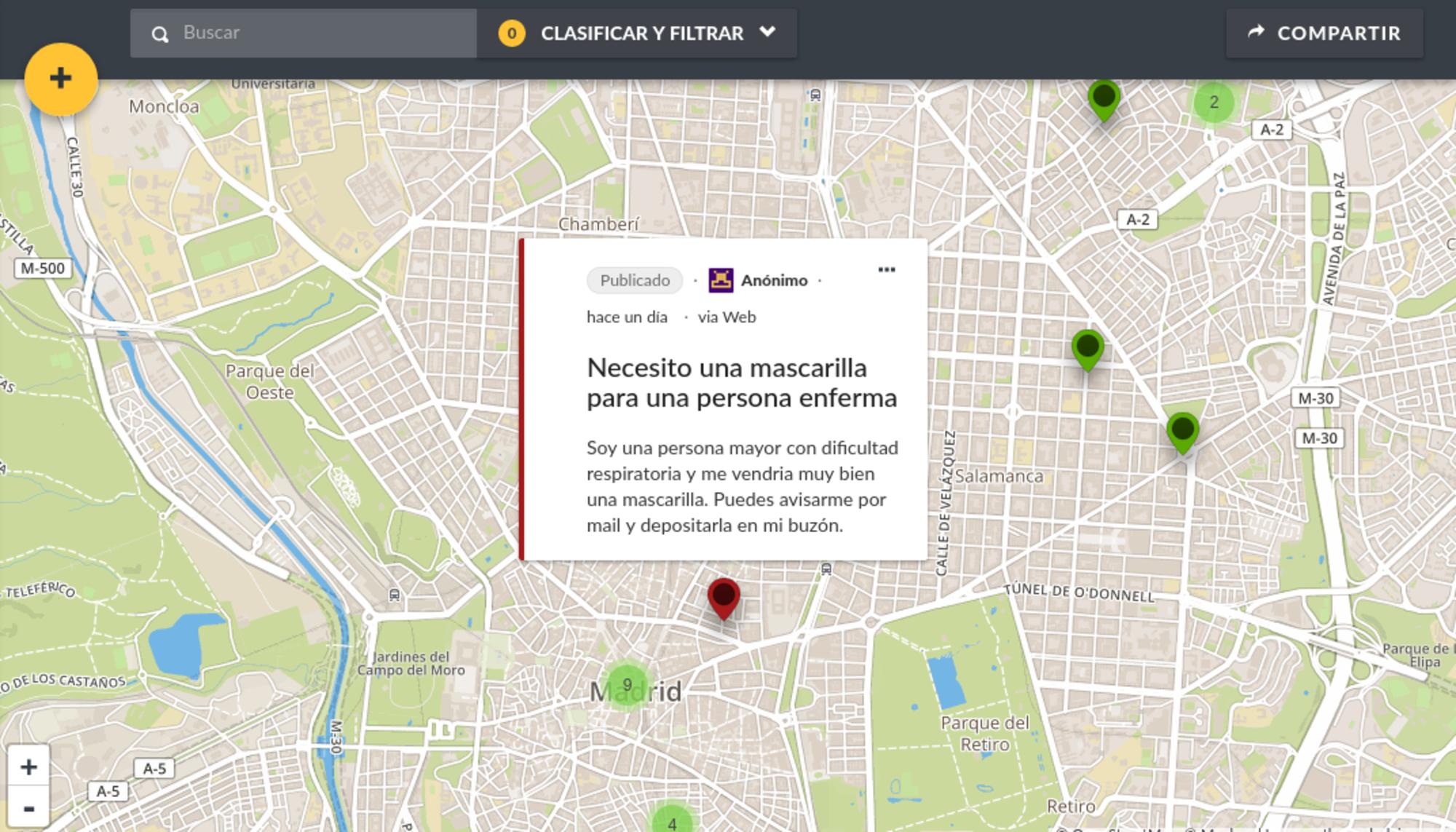Zoom in using the plus map control
The height and width of the screenshot is (832, 1456).
pyautogui.click(x=28, y=766)
